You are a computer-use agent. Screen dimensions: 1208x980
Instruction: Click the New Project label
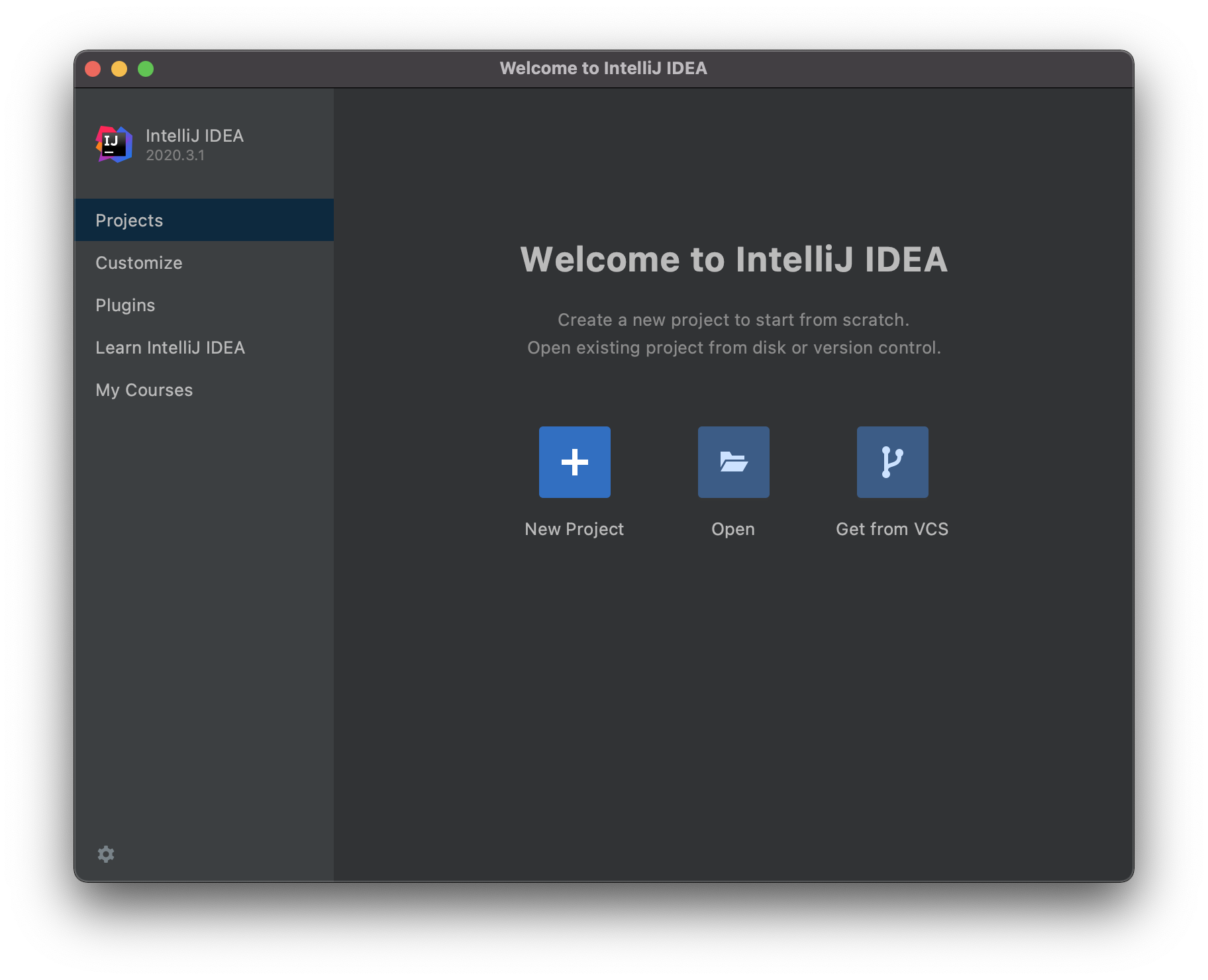(574, 528)
